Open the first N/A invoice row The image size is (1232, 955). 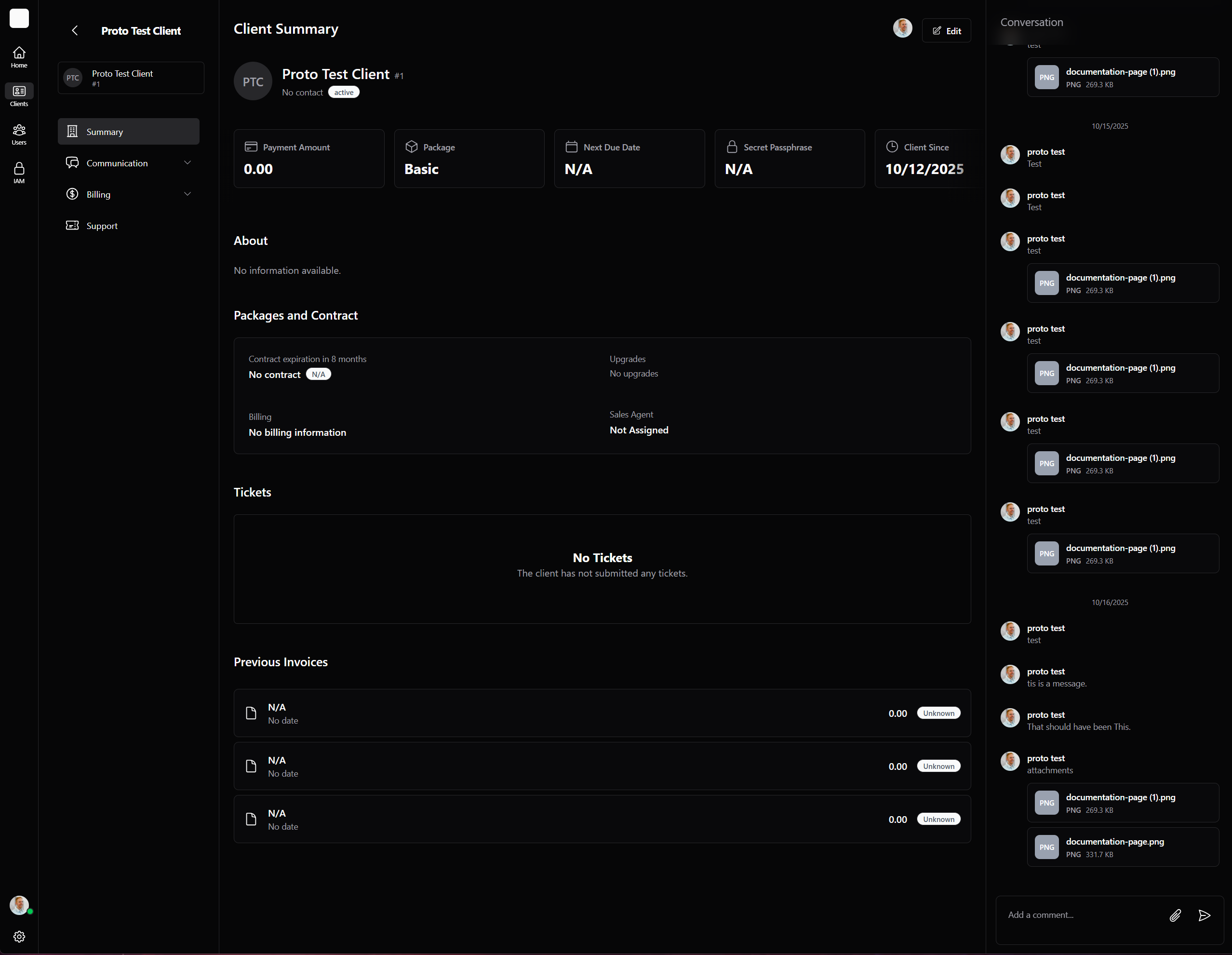point(602,713)
